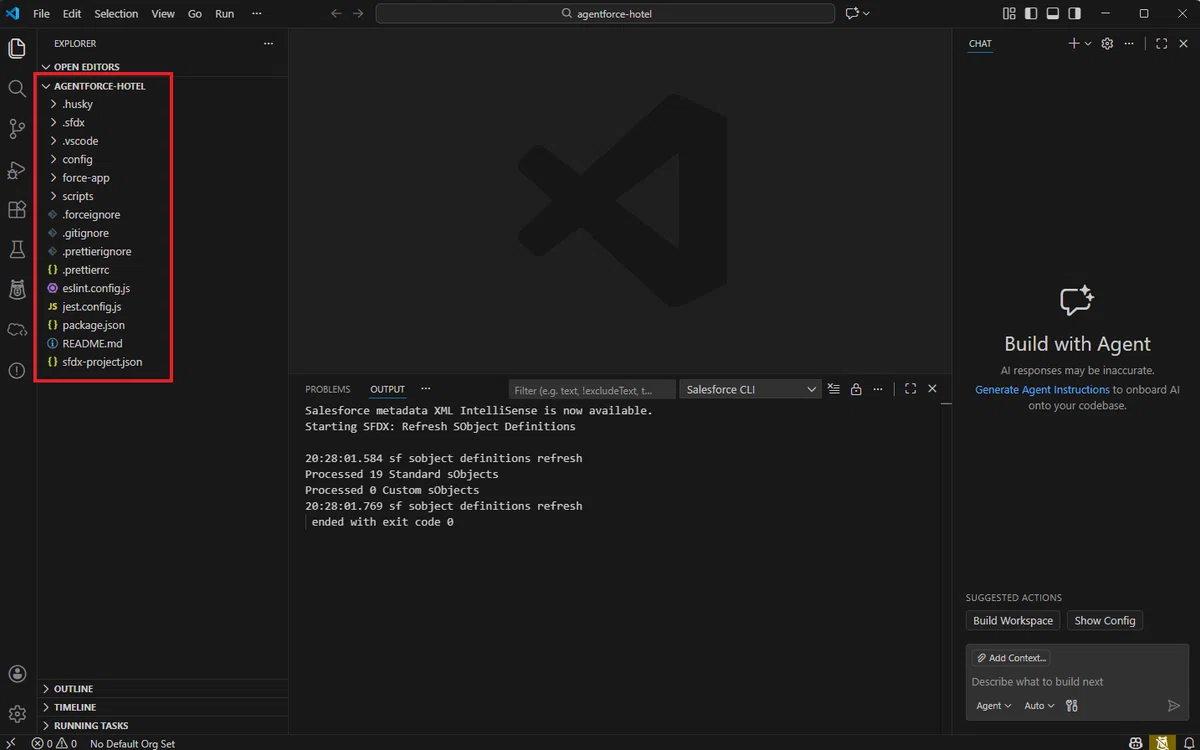Switch to the Problems tab
The height and width of the screenshot is (750, 1200).
[328, 389]
